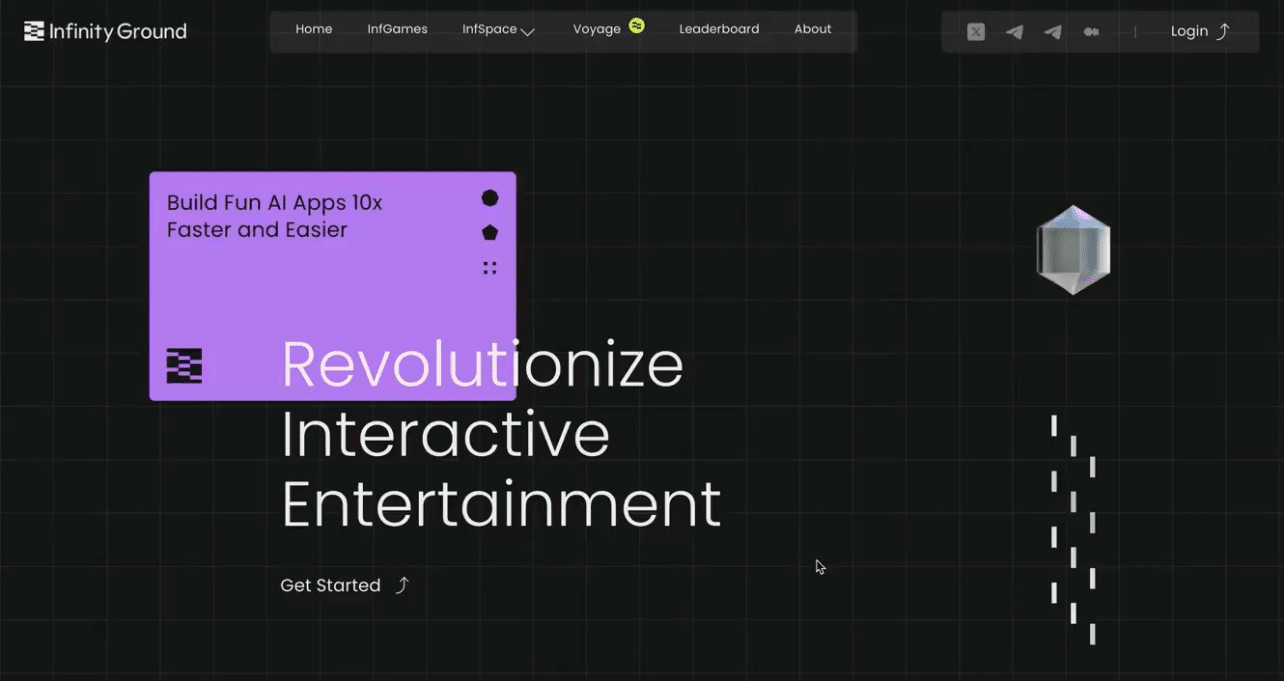Viewport: 1284px width, 681px height.
Task: Navigate to Voyage
Action: [x=597, y=30]
